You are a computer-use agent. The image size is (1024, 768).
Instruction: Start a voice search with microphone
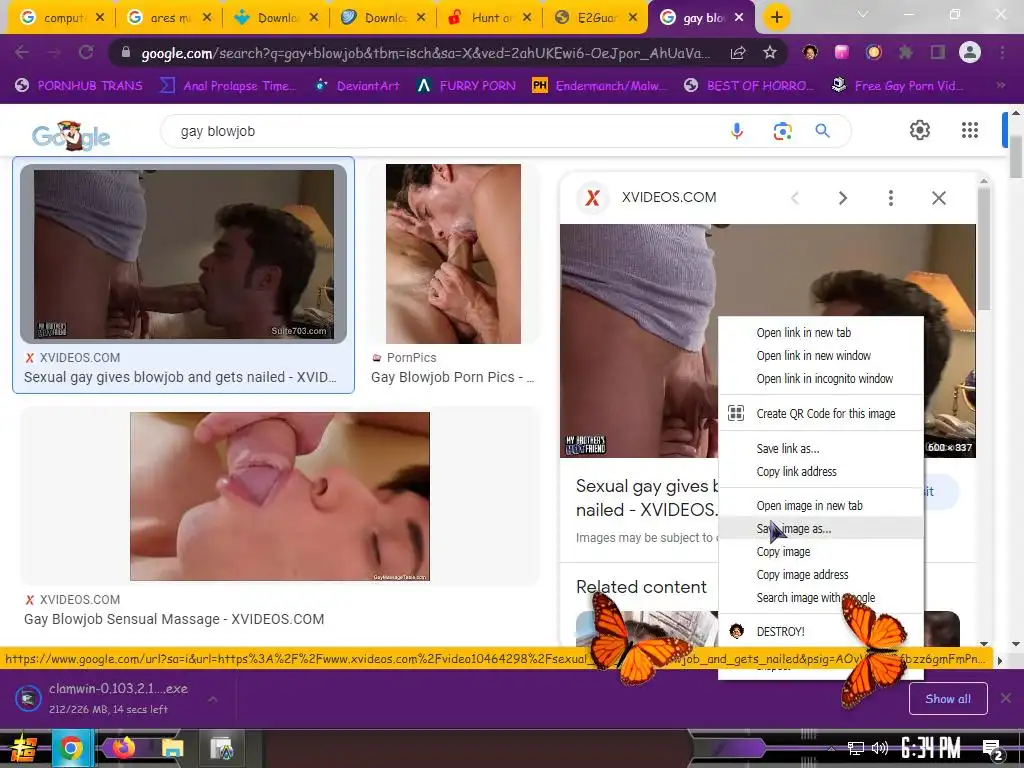pos(737,131)
